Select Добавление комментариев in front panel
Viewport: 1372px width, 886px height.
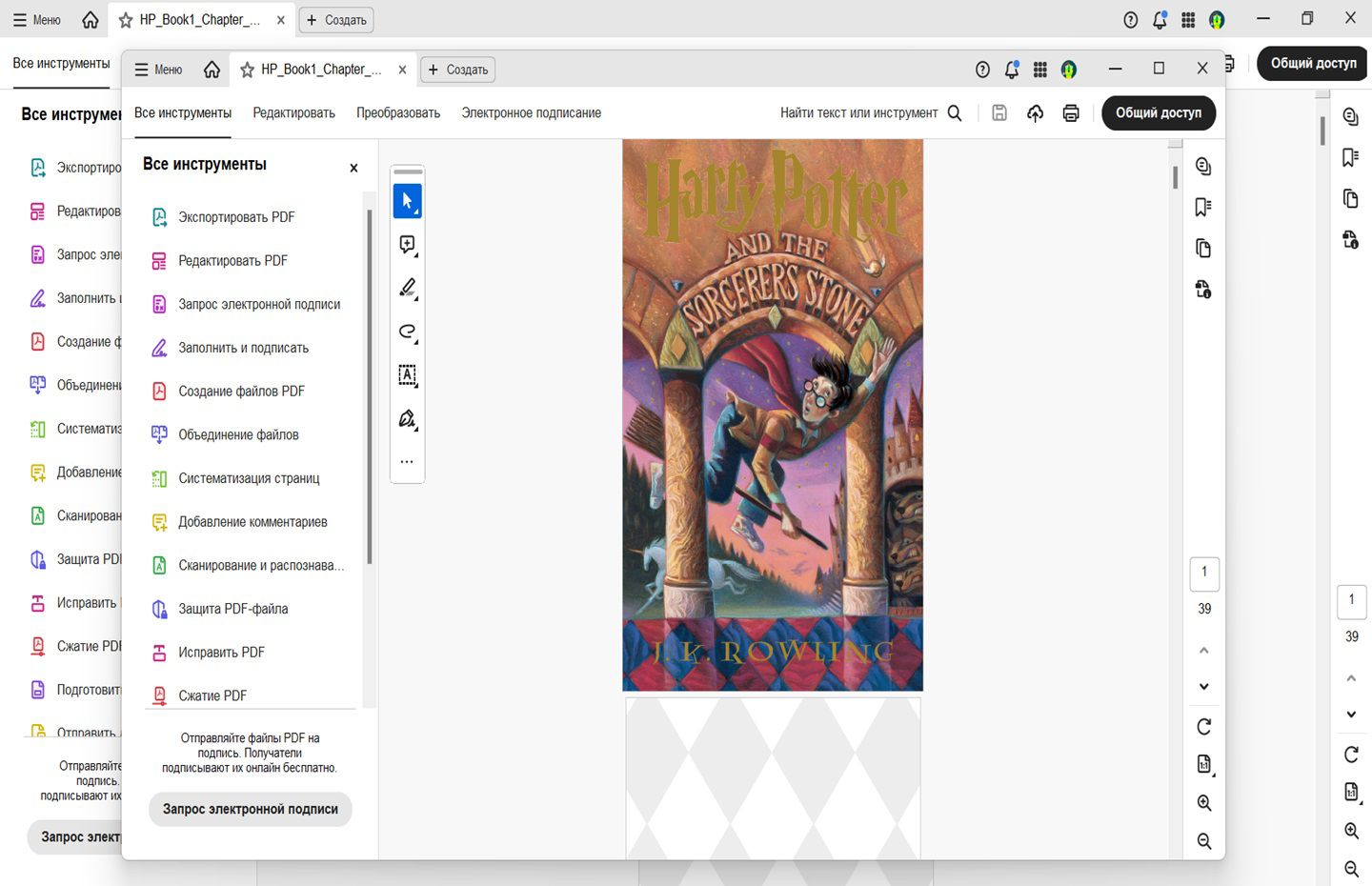click(253, 522)
